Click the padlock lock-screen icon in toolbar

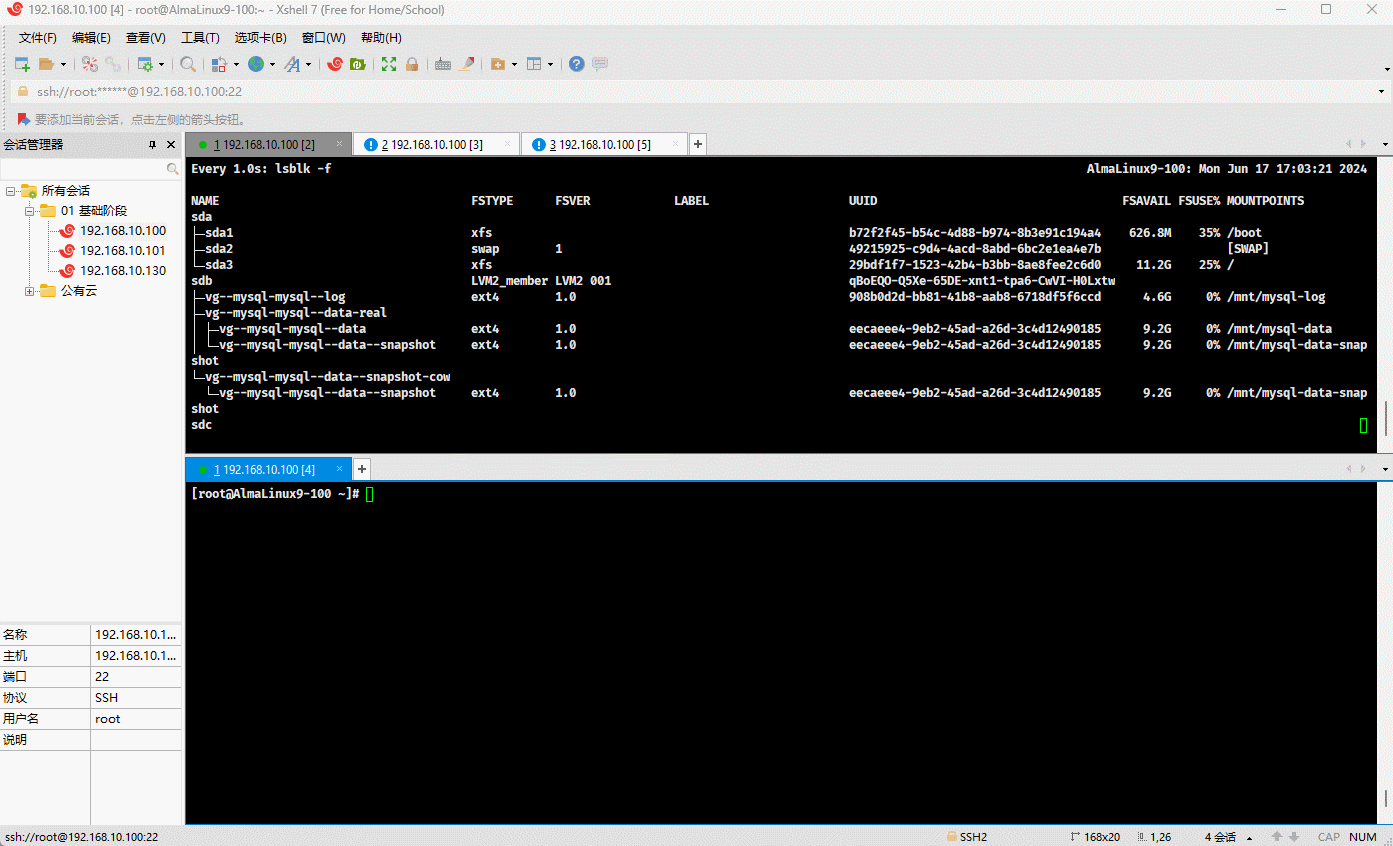coord(411,64)
